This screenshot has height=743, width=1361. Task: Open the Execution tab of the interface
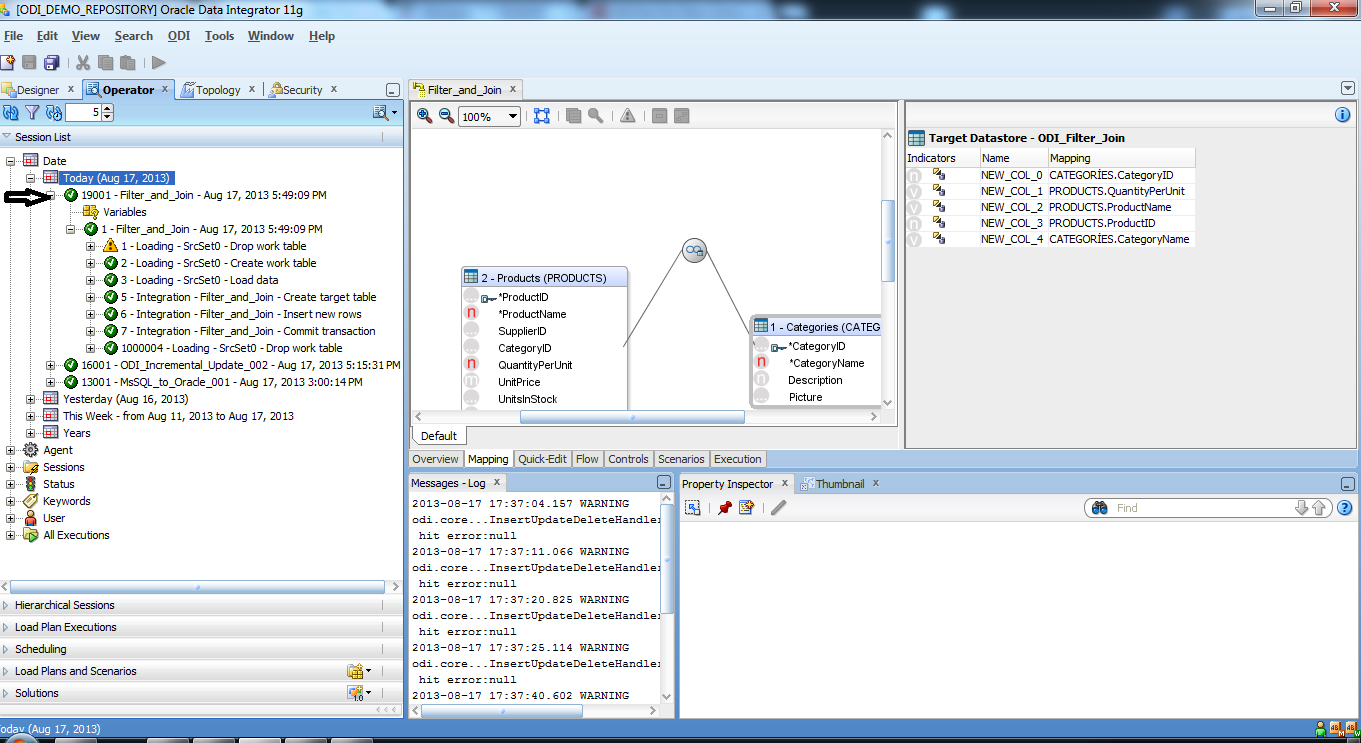click(x=738, y=459)
